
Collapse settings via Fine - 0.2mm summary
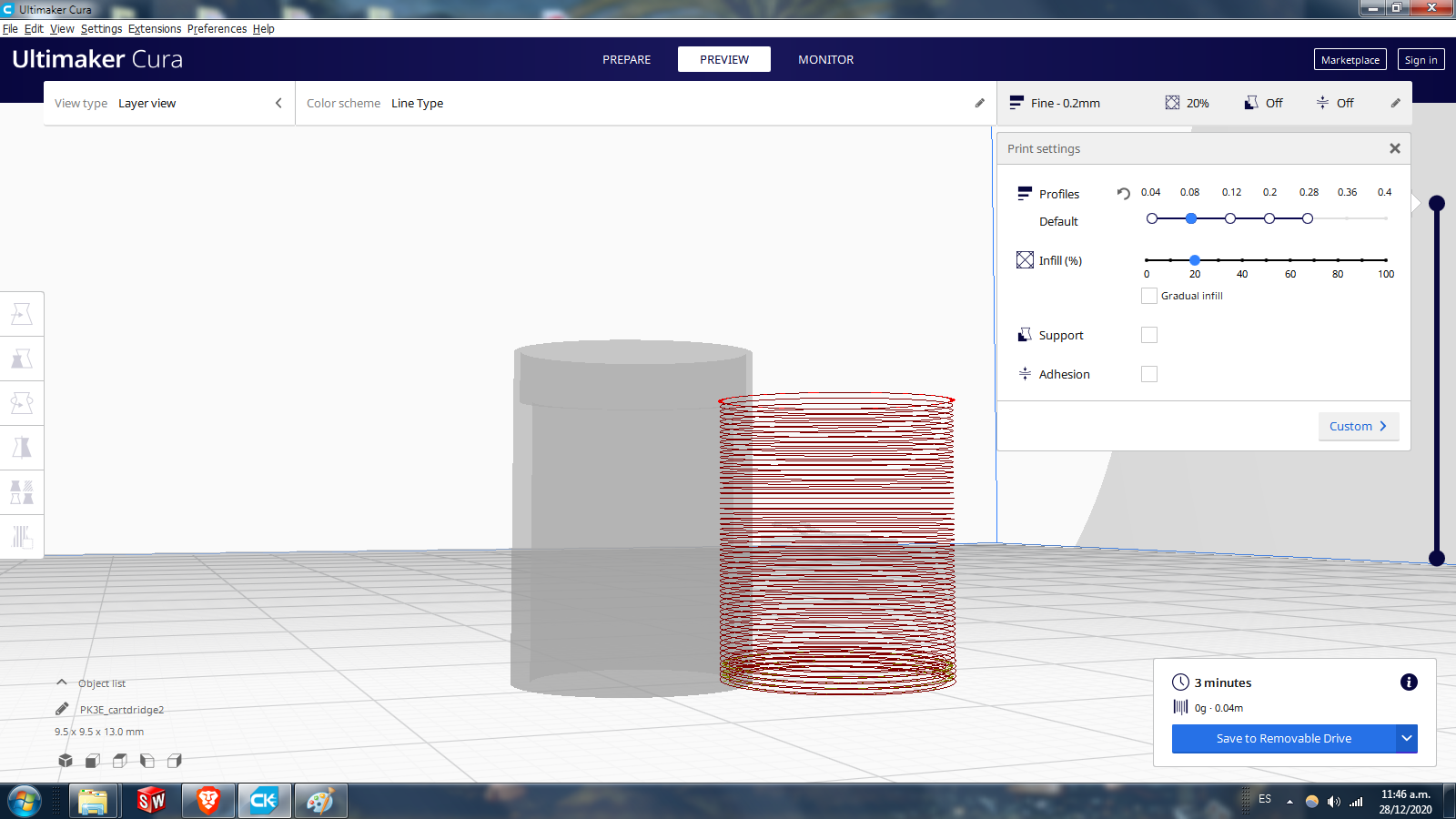click(x=1205, y=103)
